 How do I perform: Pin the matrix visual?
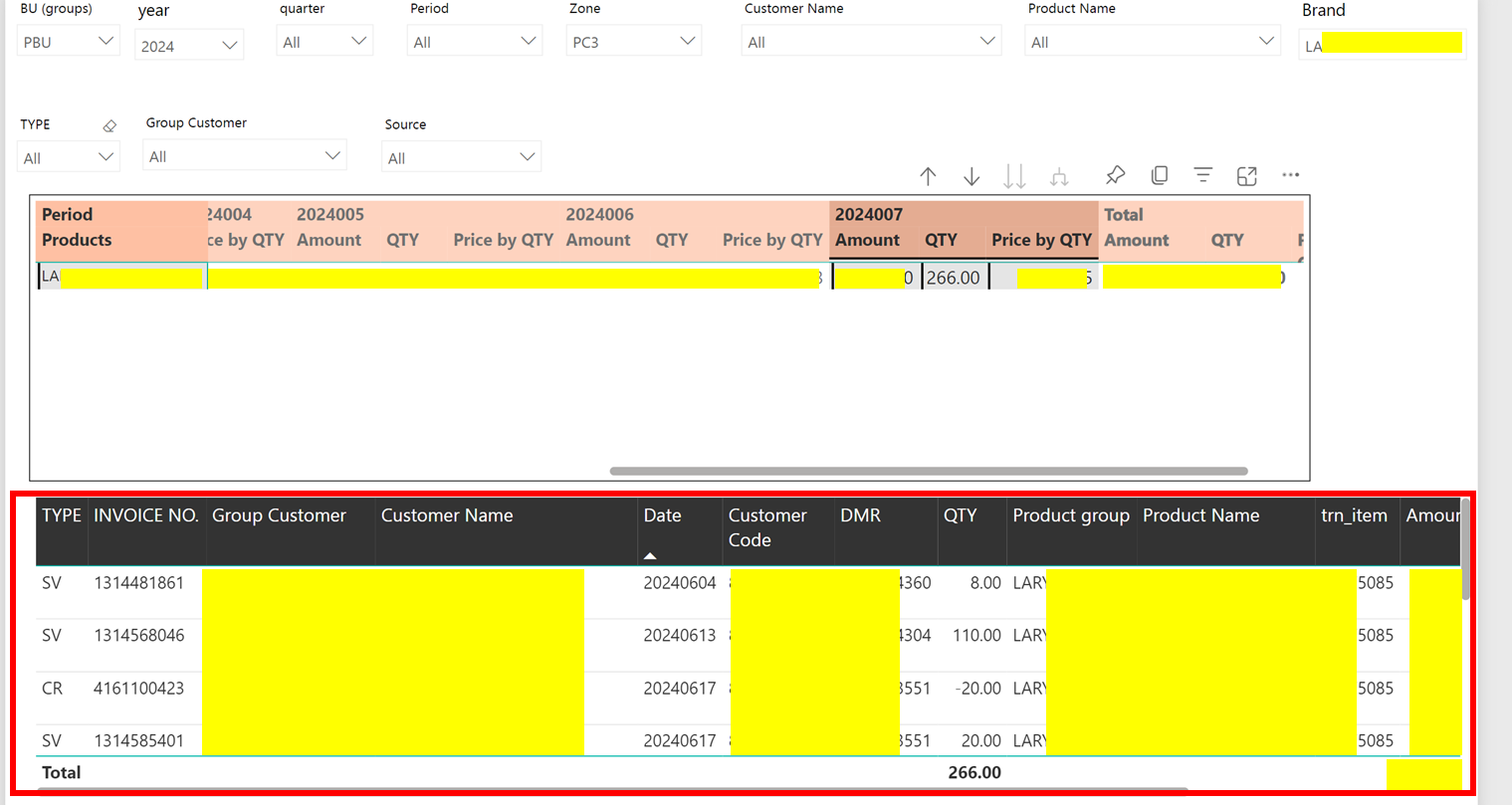1115,175
